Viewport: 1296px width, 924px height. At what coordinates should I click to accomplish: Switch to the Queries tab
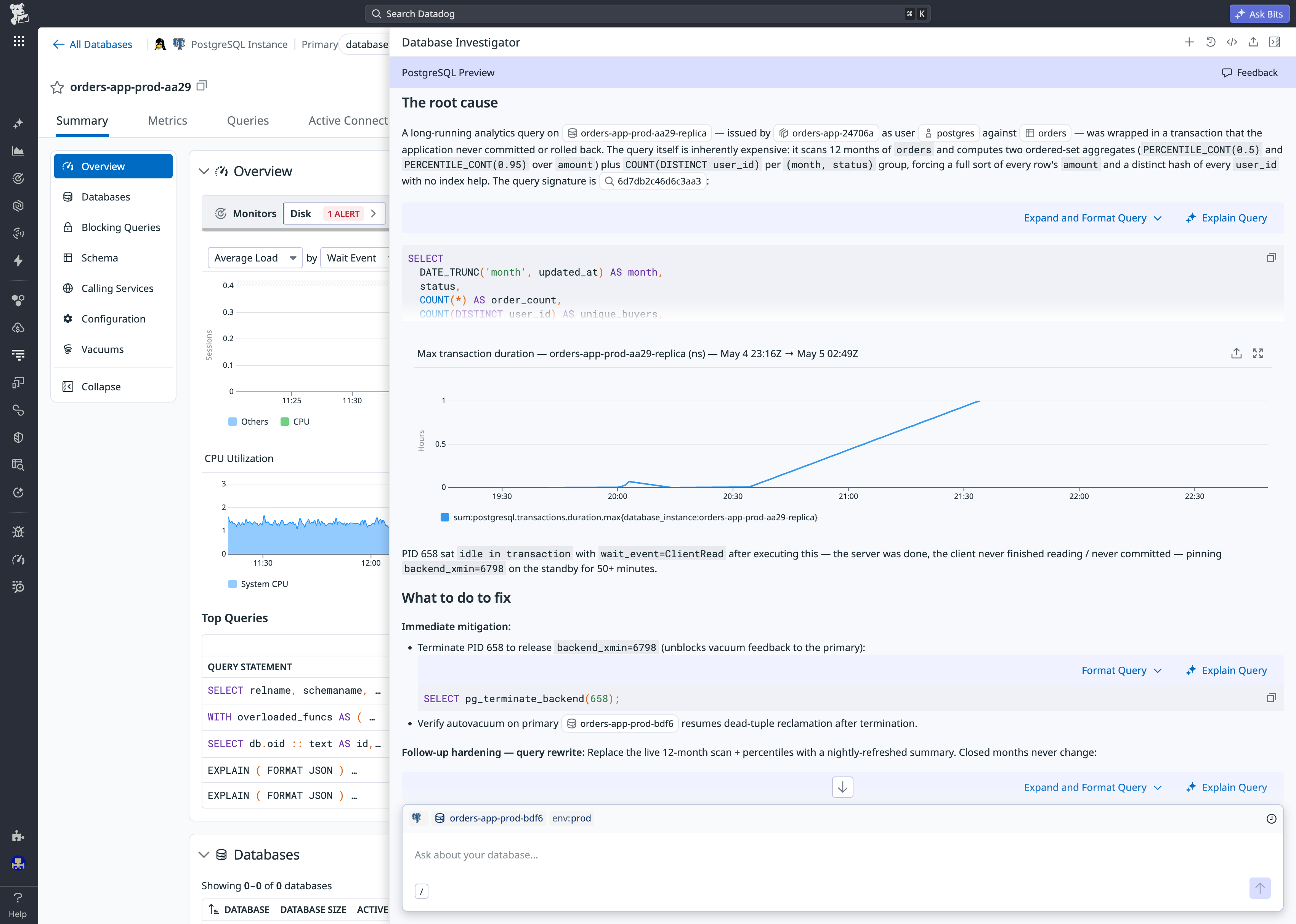click(x=247, y=120)
